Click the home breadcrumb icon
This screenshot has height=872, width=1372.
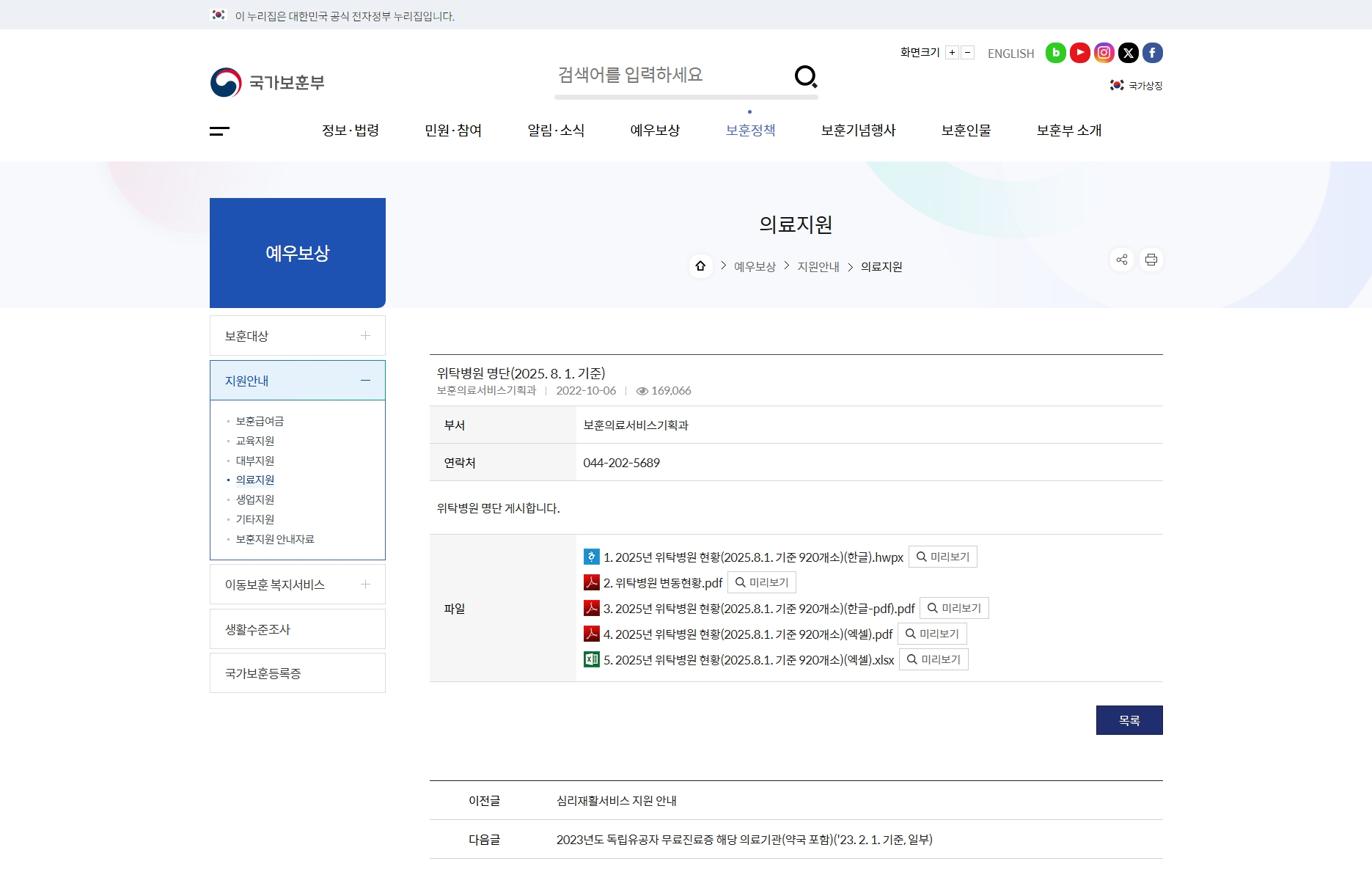[x=700, y=265]
